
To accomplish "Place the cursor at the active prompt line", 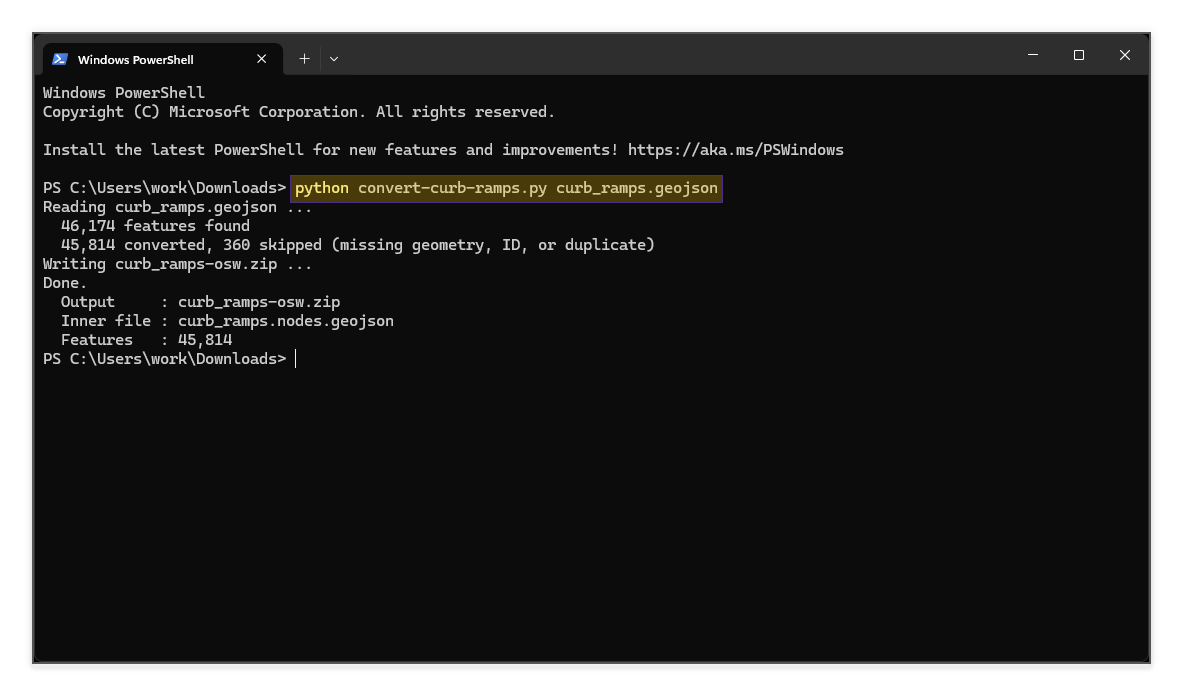I will [x=294, y=358].
